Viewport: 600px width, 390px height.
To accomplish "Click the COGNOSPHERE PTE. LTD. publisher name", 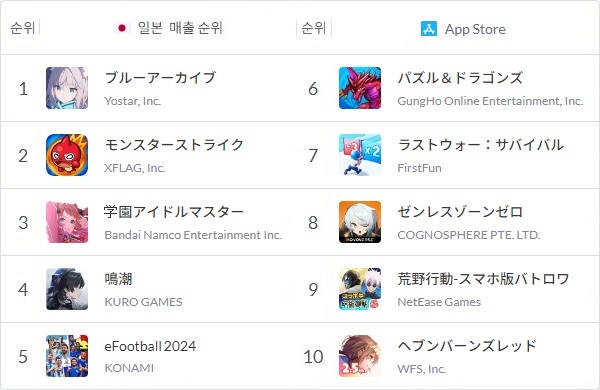I will point(469,235).
